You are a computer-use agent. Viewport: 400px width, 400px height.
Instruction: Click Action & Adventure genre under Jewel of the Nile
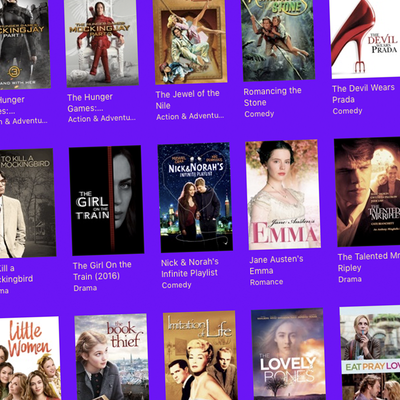click(x=190, y=116)
